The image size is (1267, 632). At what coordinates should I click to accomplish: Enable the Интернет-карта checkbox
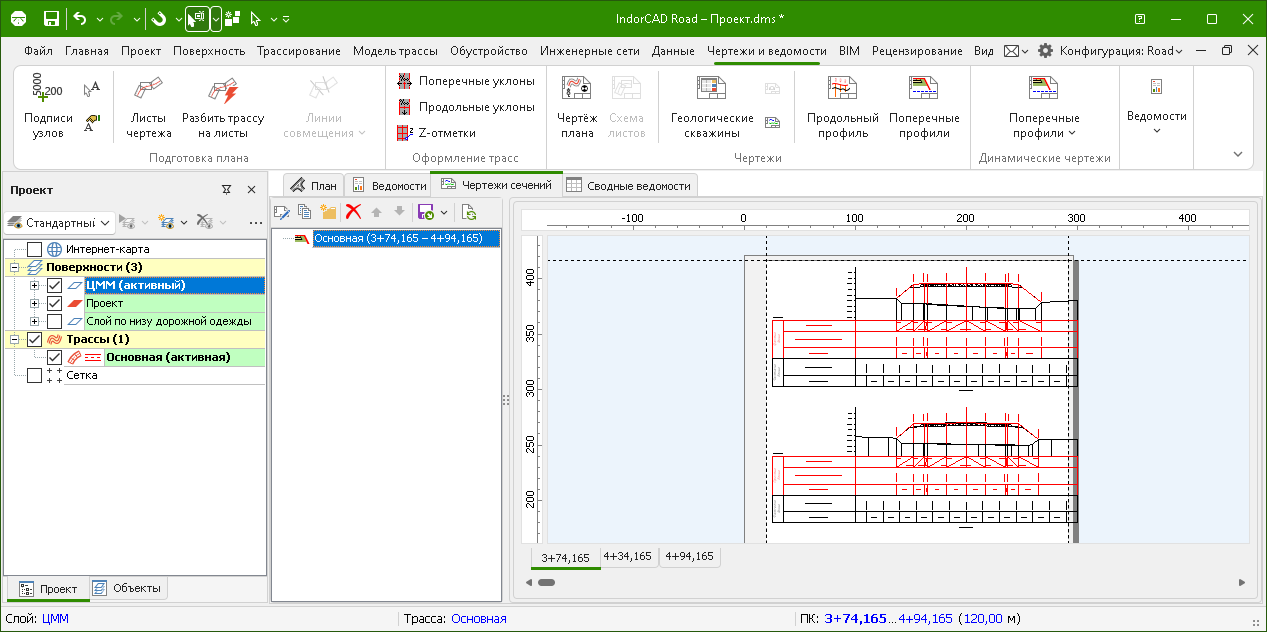pos(35,249)
